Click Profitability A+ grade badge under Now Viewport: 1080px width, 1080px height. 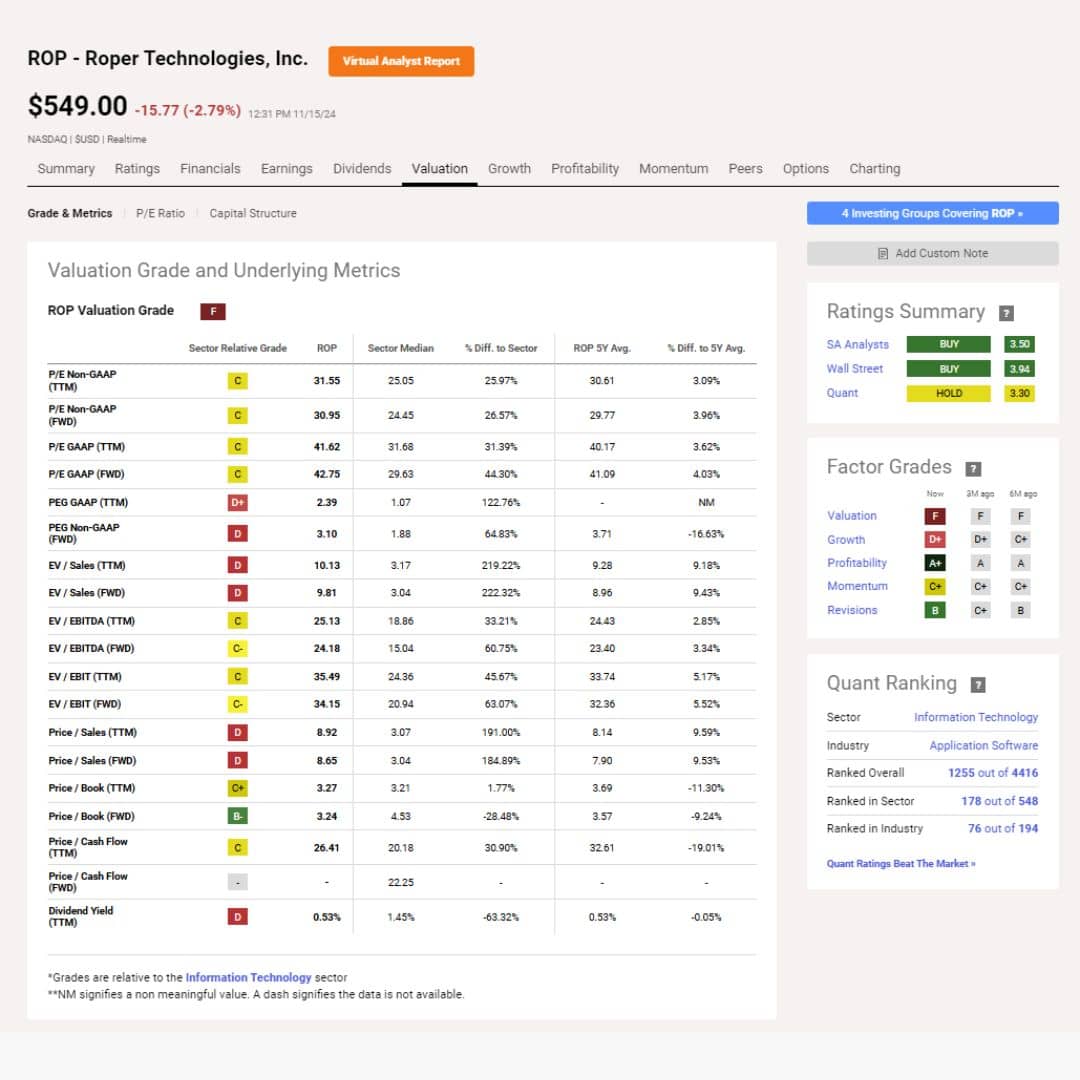pos(935,563)
